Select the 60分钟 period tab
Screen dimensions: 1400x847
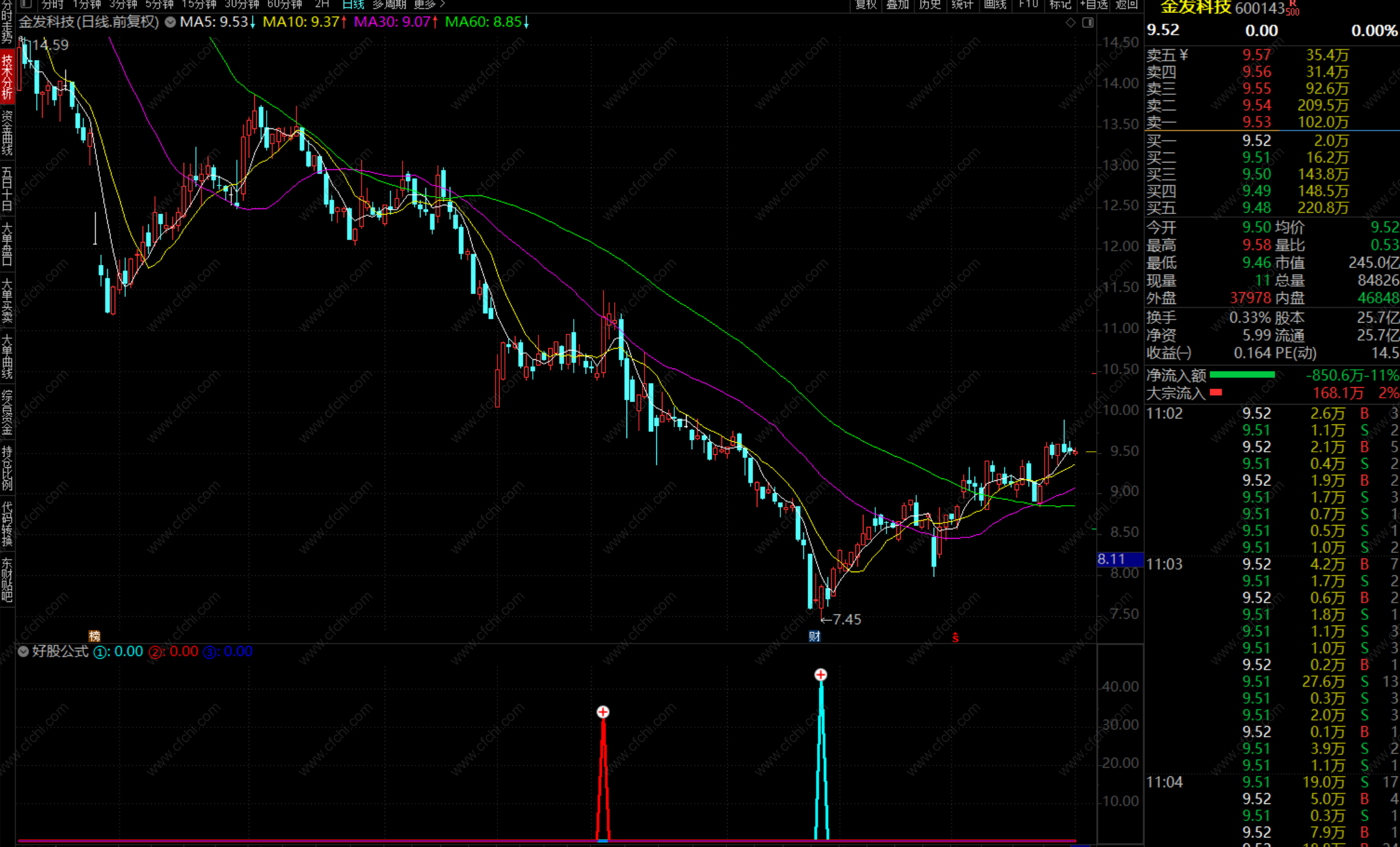click(284, 4)
